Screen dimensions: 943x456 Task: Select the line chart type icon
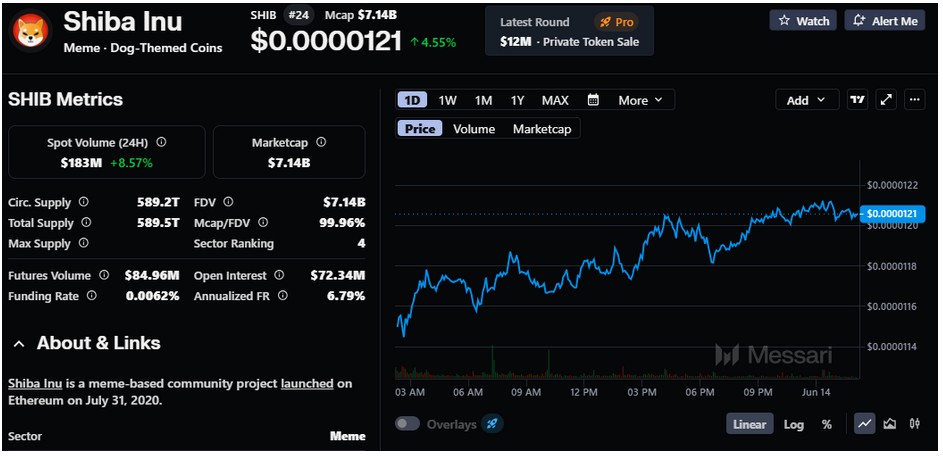click(x=865, y=424)
